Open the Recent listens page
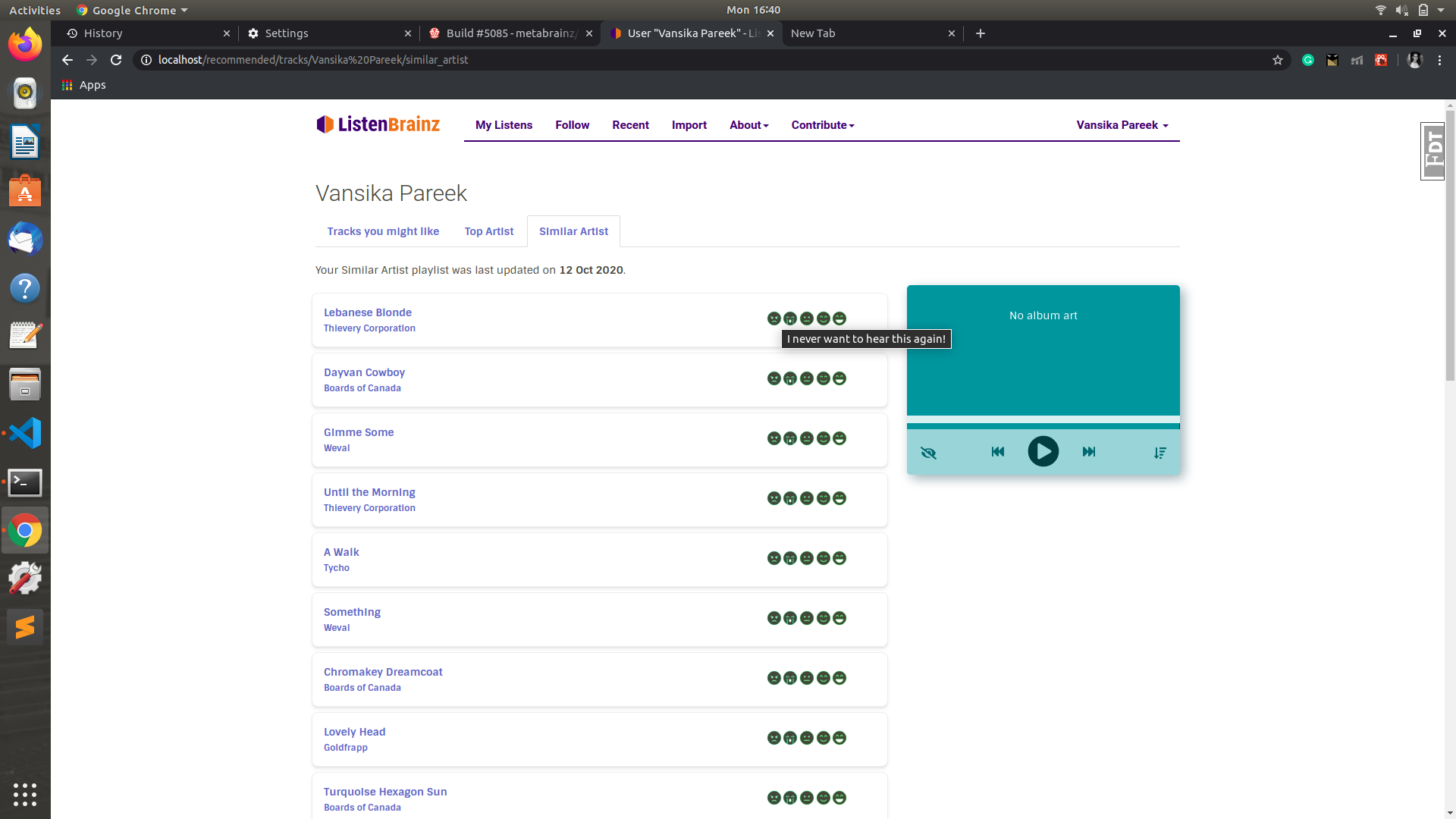 coord(630,125)
